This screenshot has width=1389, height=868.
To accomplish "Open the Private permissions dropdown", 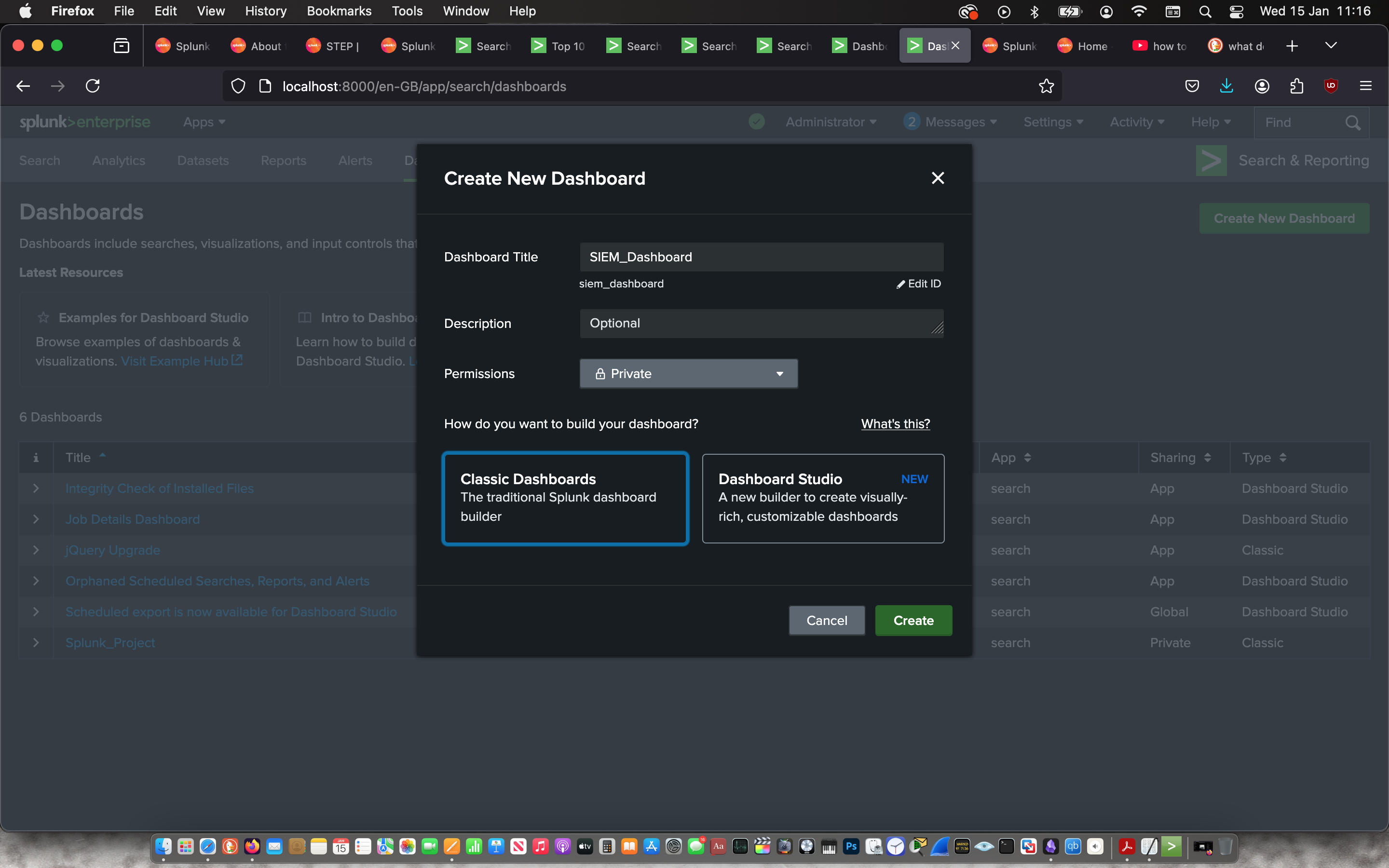I will tap(688, 374).
